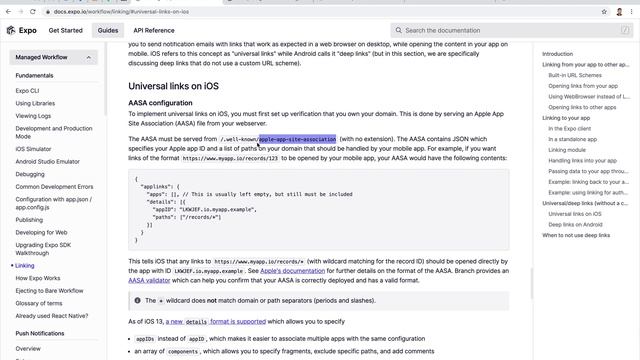Jump to Linking to your app section
This screenshot has height=360, width=640.
point(566,118)
